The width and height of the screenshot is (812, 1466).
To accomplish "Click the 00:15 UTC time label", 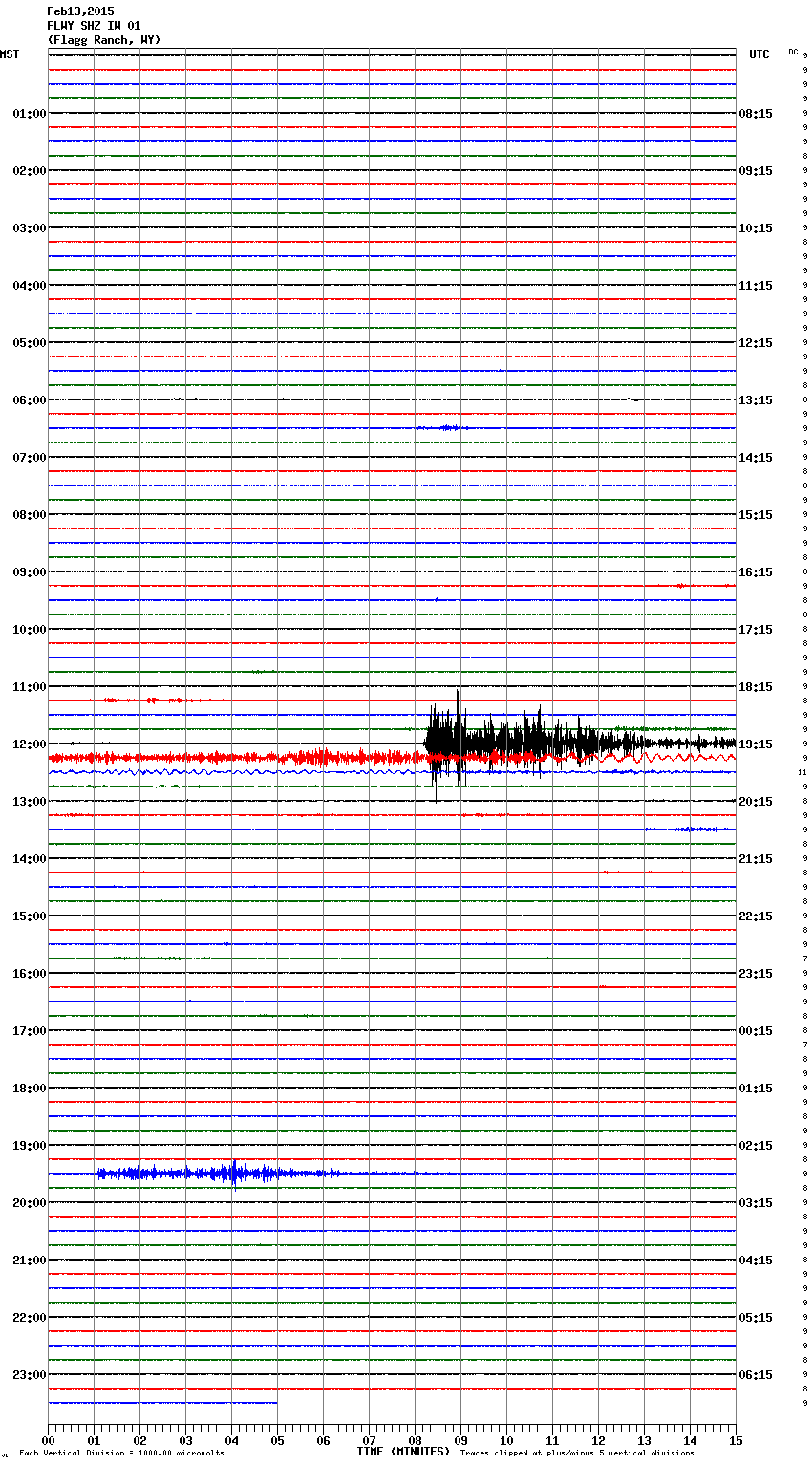I will click(756, 1031).
